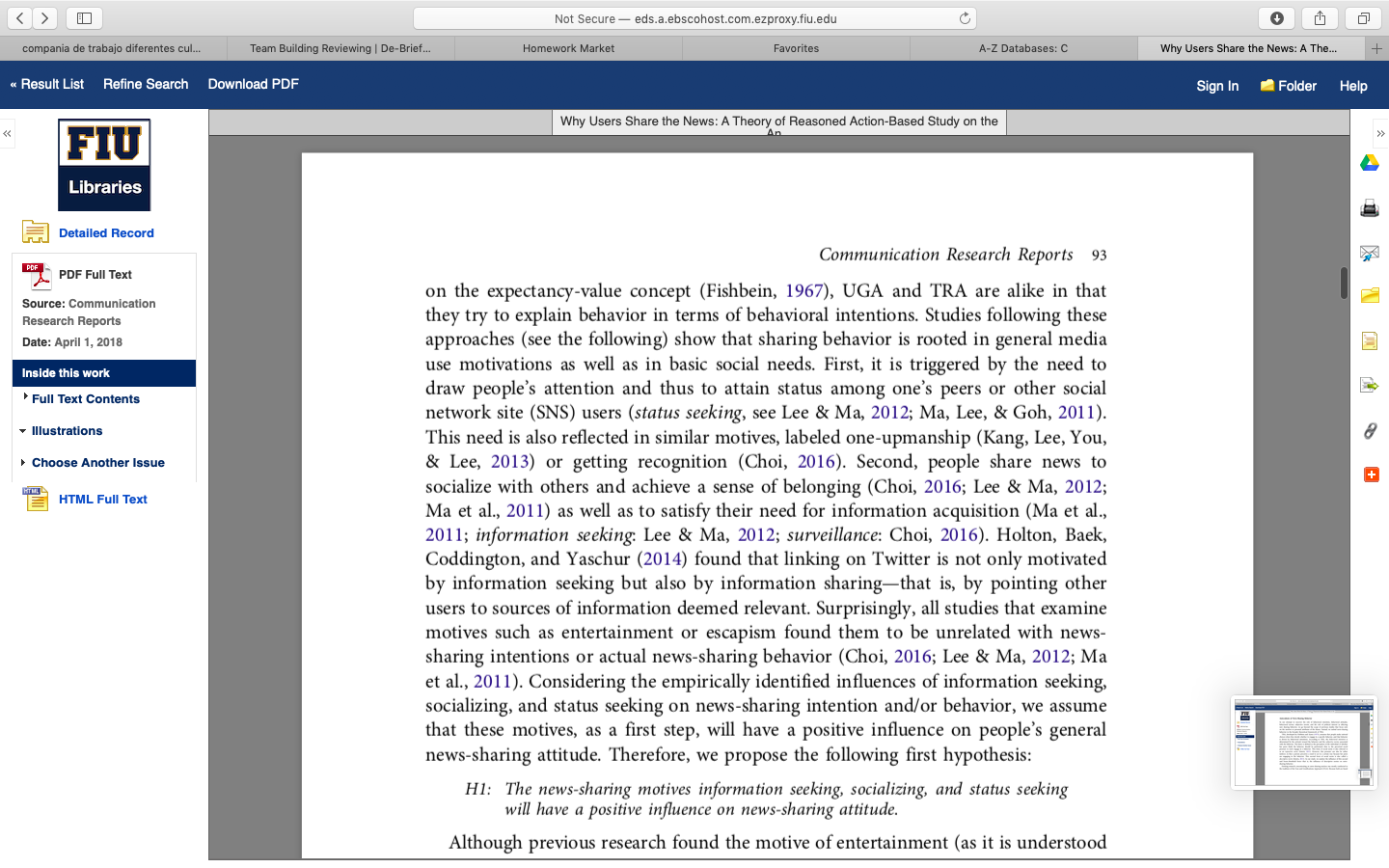Open Safari downloads button

(x=1277, y=18)
